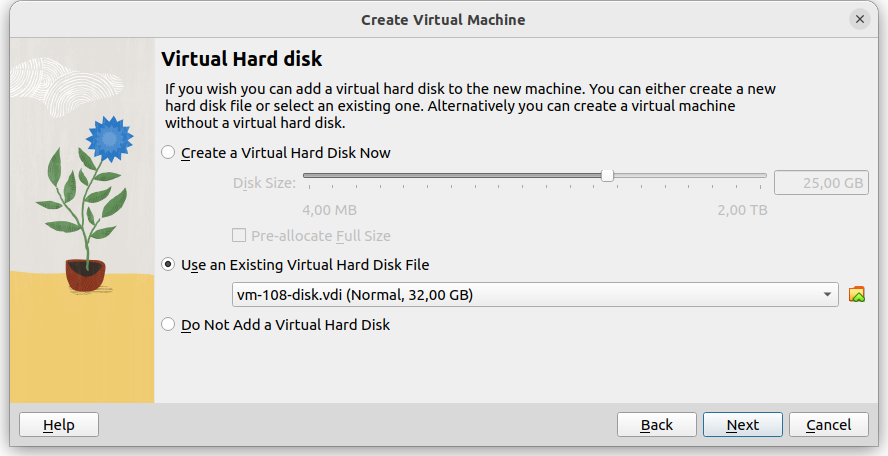Proceed with the Next button

[742, 425]
